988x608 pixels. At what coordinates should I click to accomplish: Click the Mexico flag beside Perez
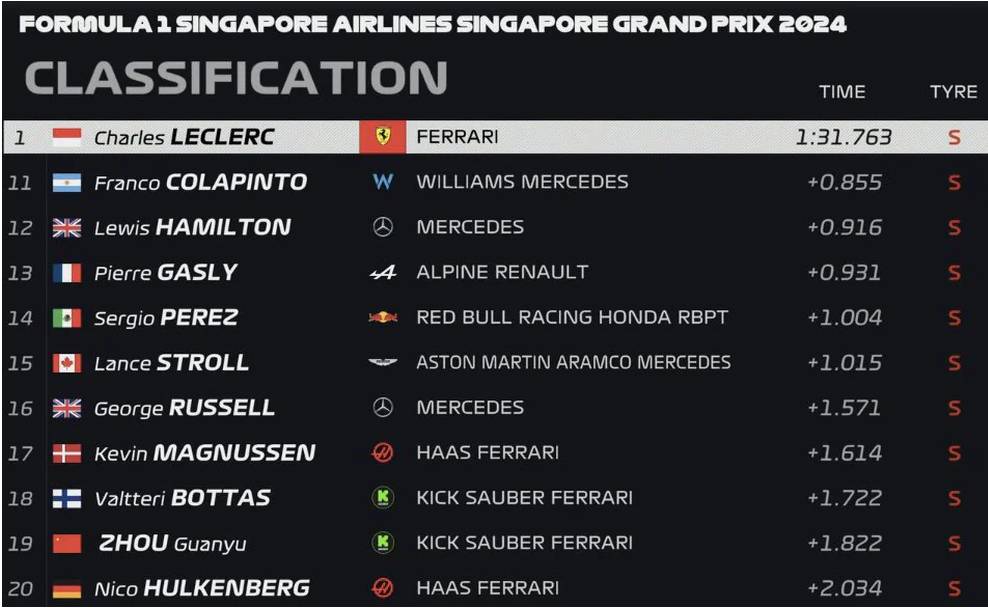tap(67, 318)
